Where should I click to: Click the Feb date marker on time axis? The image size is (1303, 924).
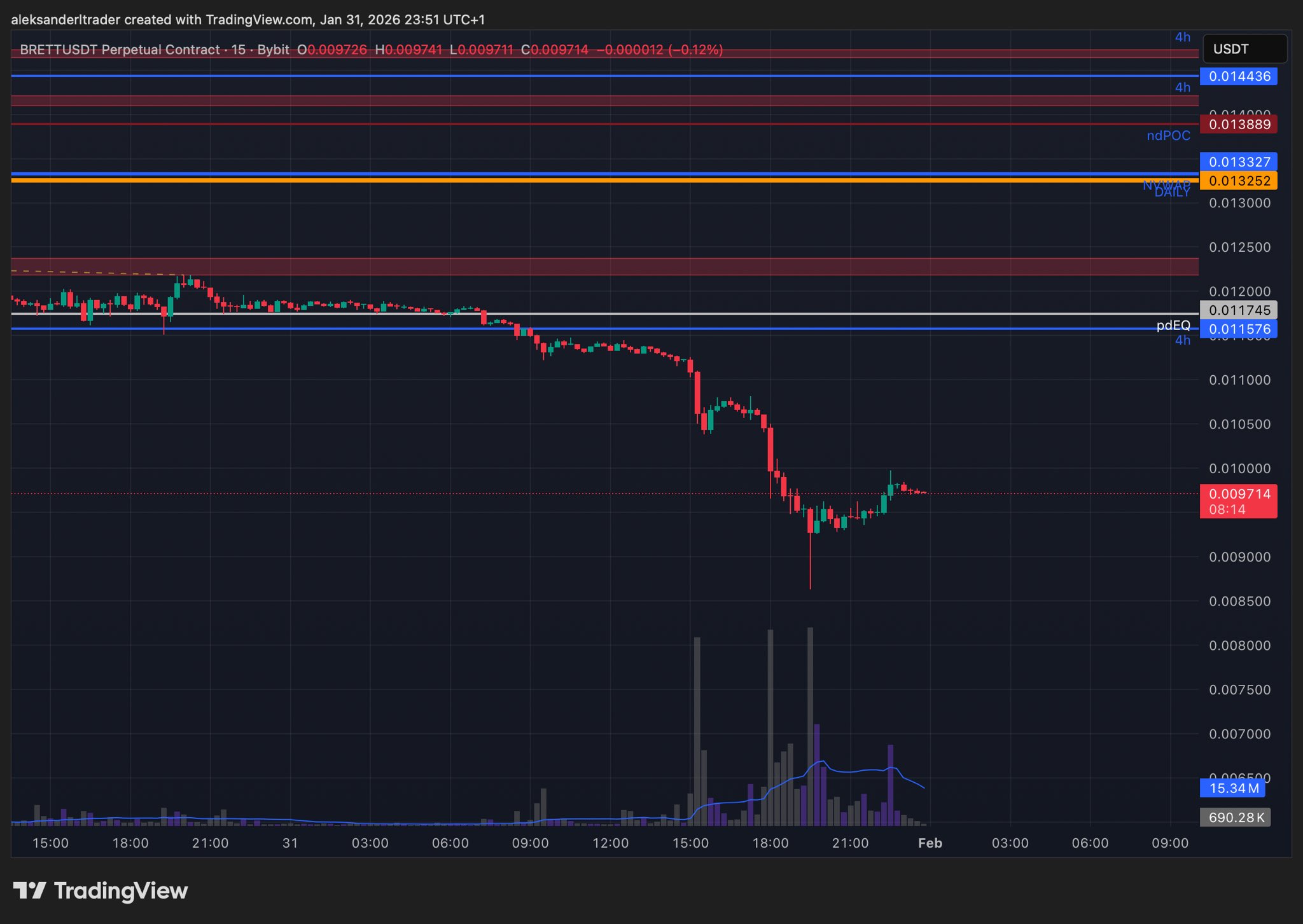pos(930,843)
